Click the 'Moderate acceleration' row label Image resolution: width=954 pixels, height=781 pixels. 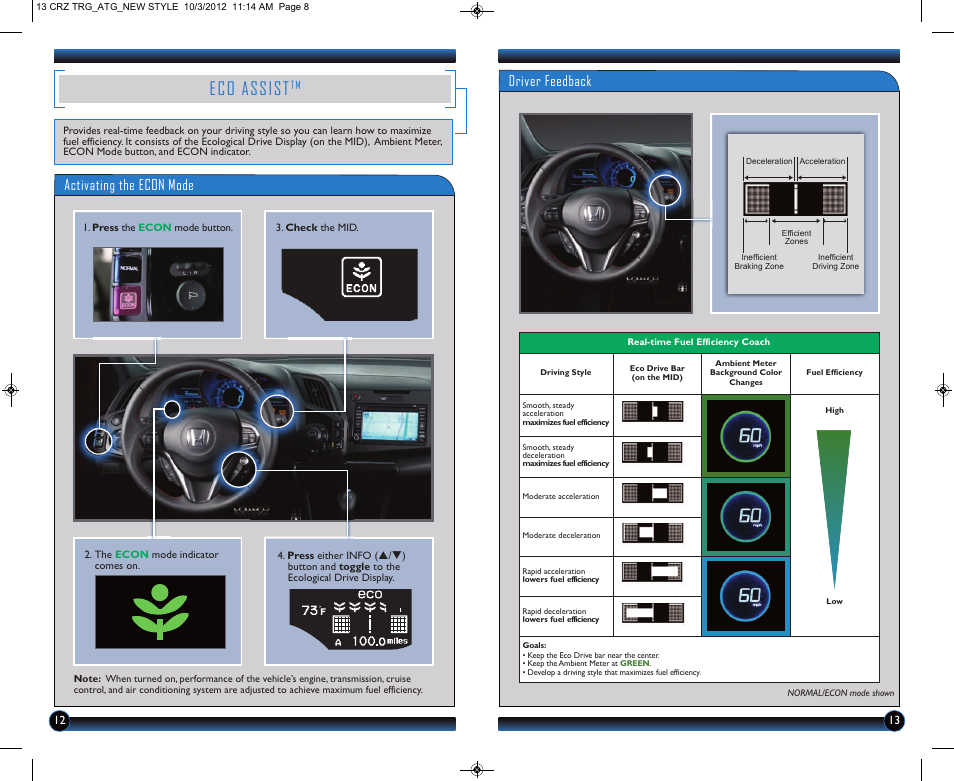click(x=561, y=496)
